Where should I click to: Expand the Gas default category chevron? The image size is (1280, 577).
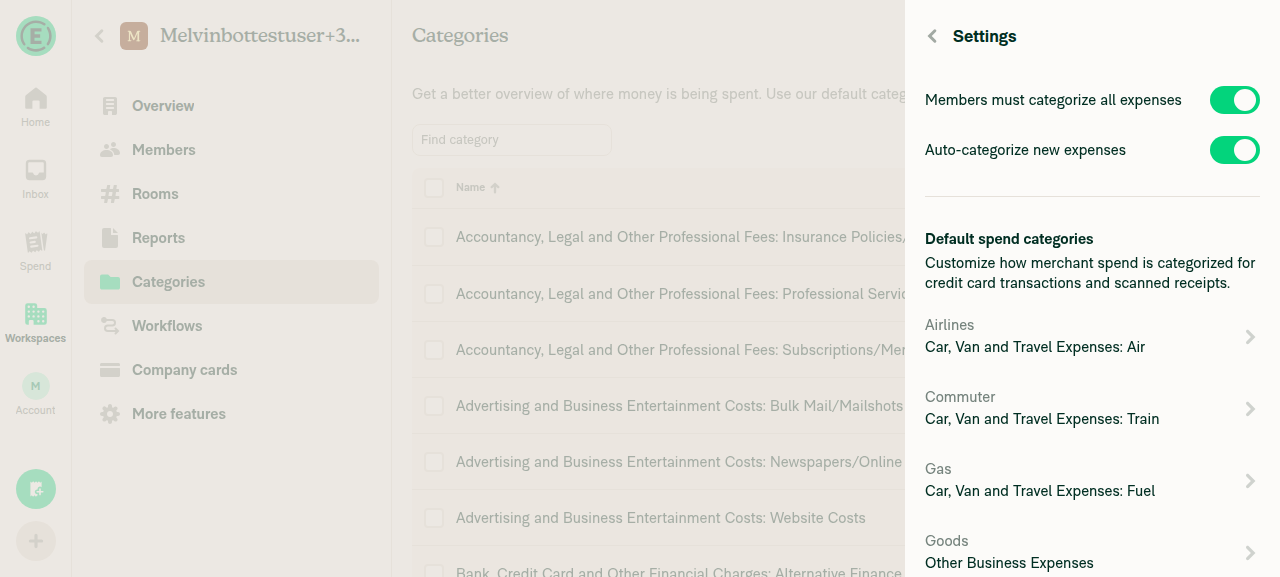coord(1250,481)
